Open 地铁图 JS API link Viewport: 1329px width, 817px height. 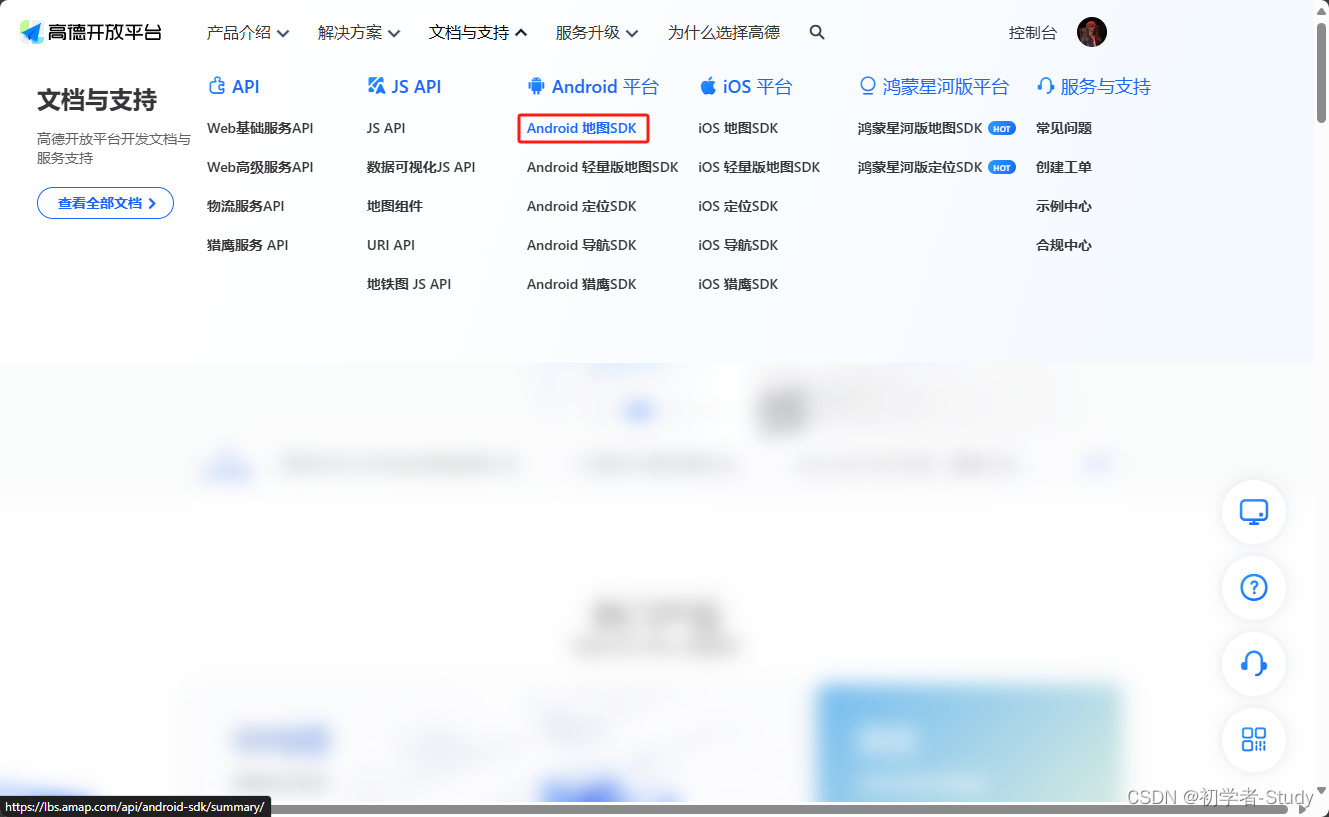point(409,284)
